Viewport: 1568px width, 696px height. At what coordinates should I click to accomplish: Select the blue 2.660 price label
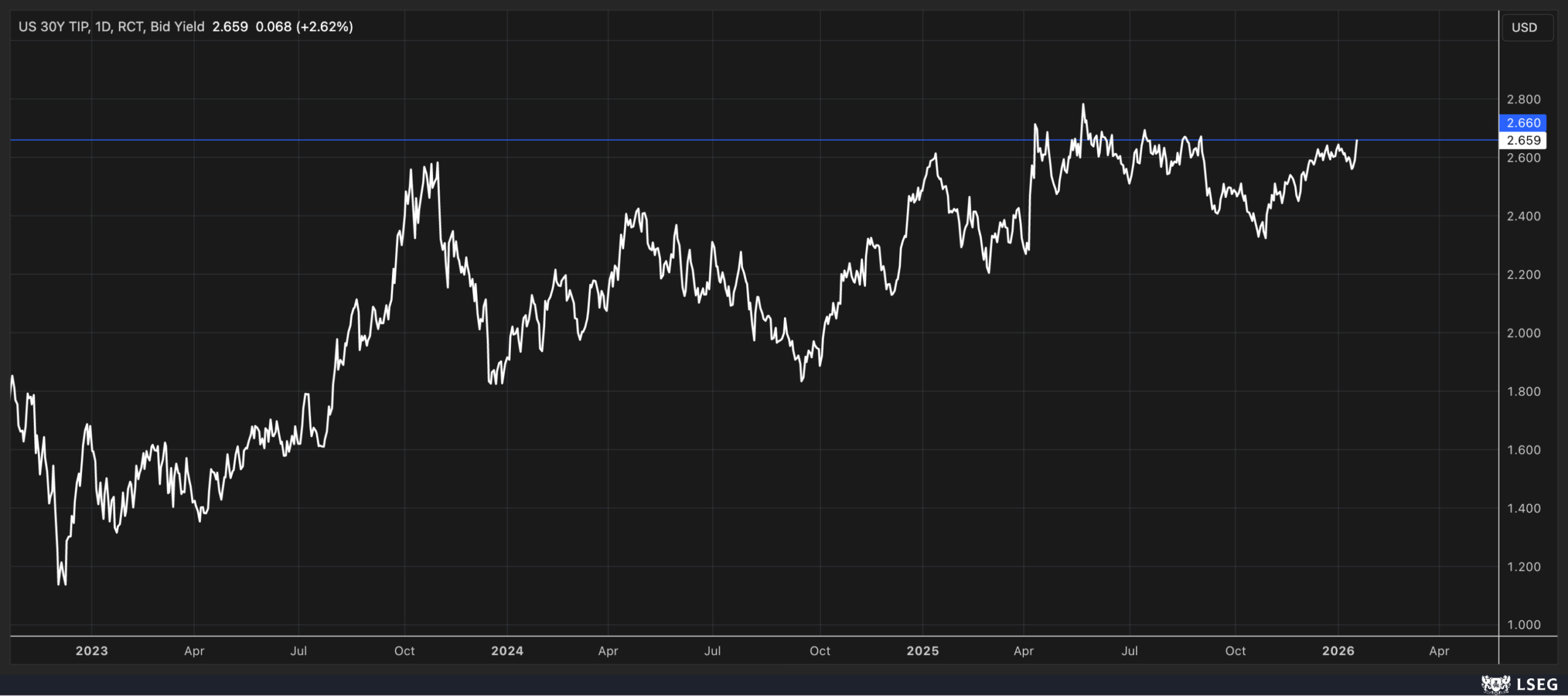[x=1523, y=123]
